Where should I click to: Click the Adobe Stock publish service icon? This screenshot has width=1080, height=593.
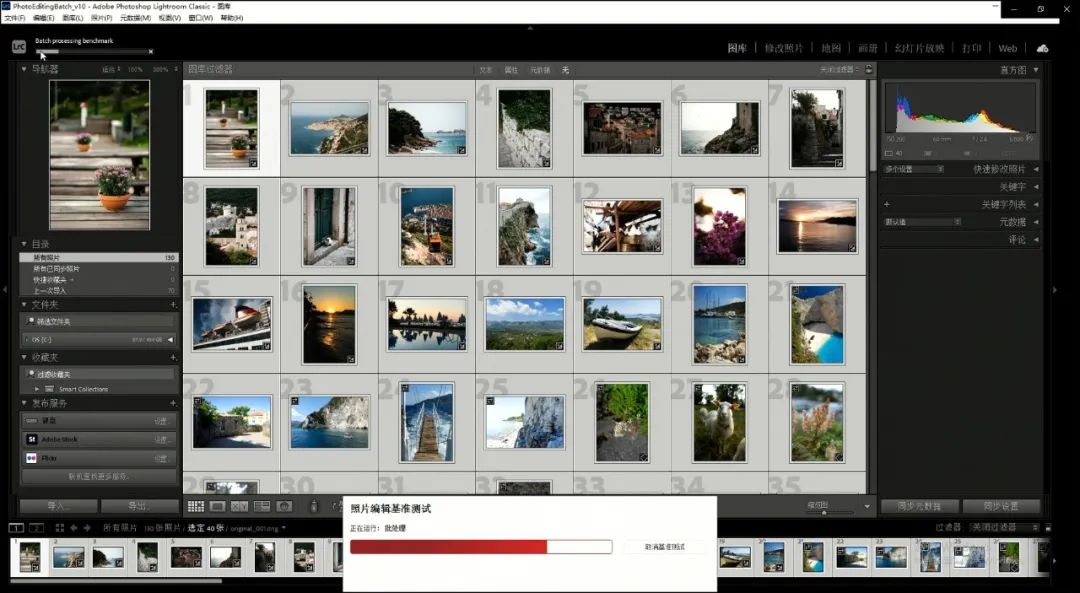(31, 439)
